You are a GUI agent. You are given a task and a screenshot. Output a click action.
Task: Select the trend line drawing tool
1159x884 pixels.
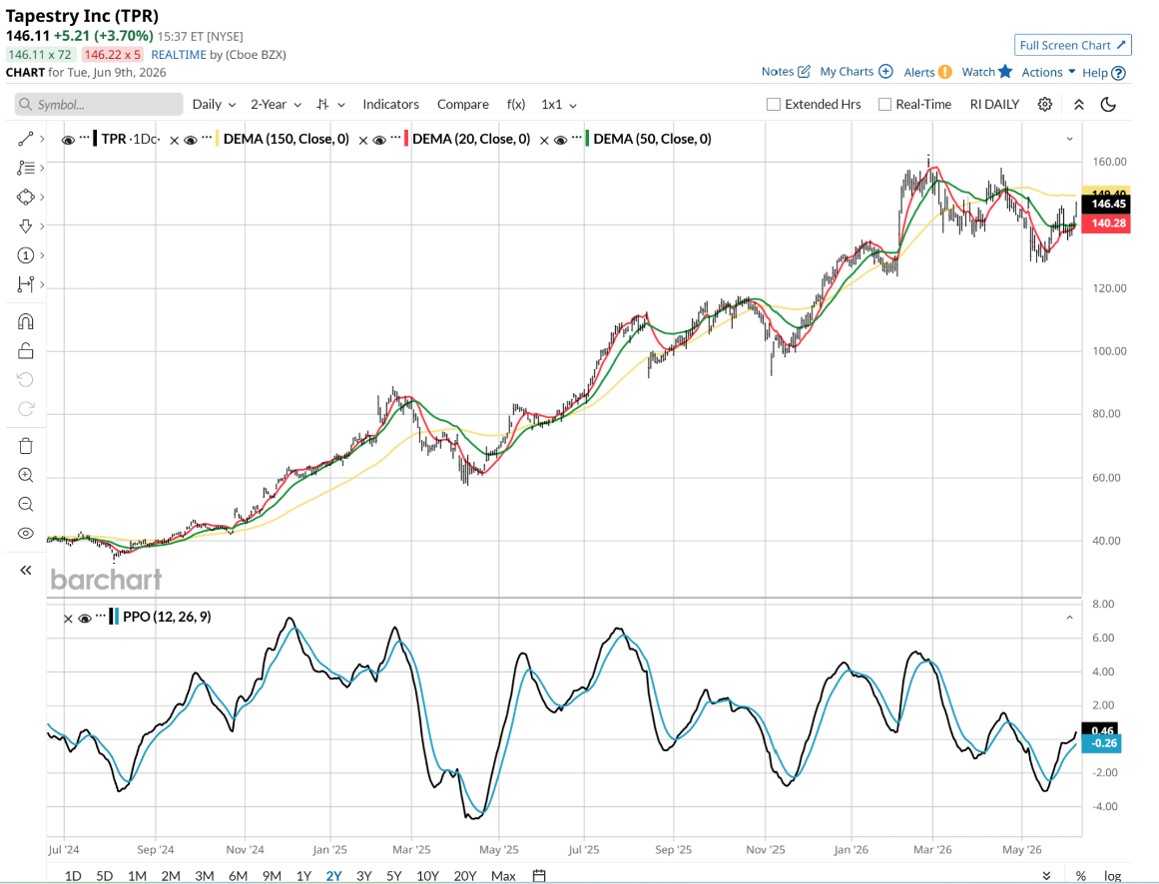point(25,139)
